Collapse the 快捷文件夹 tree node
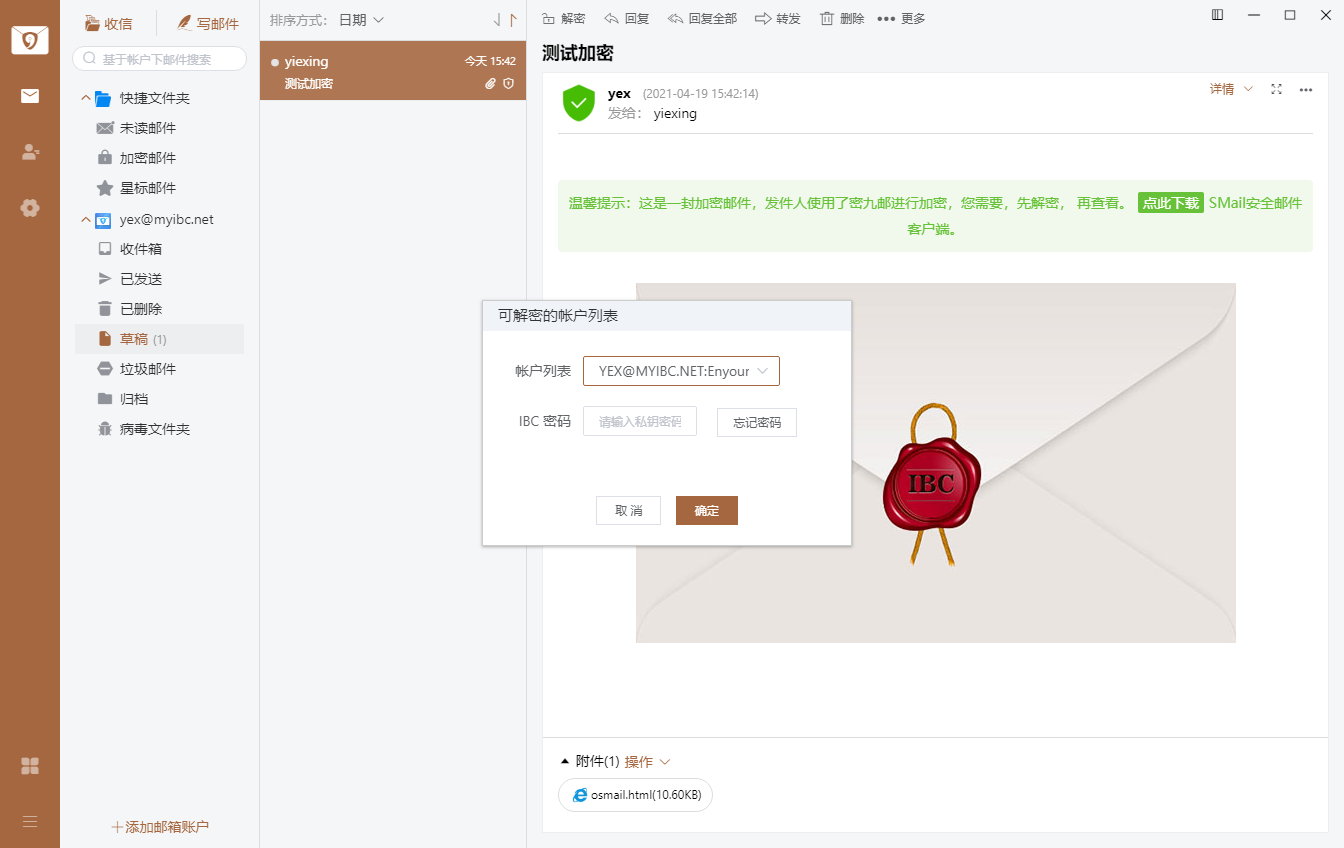 [x=86, y=98]
